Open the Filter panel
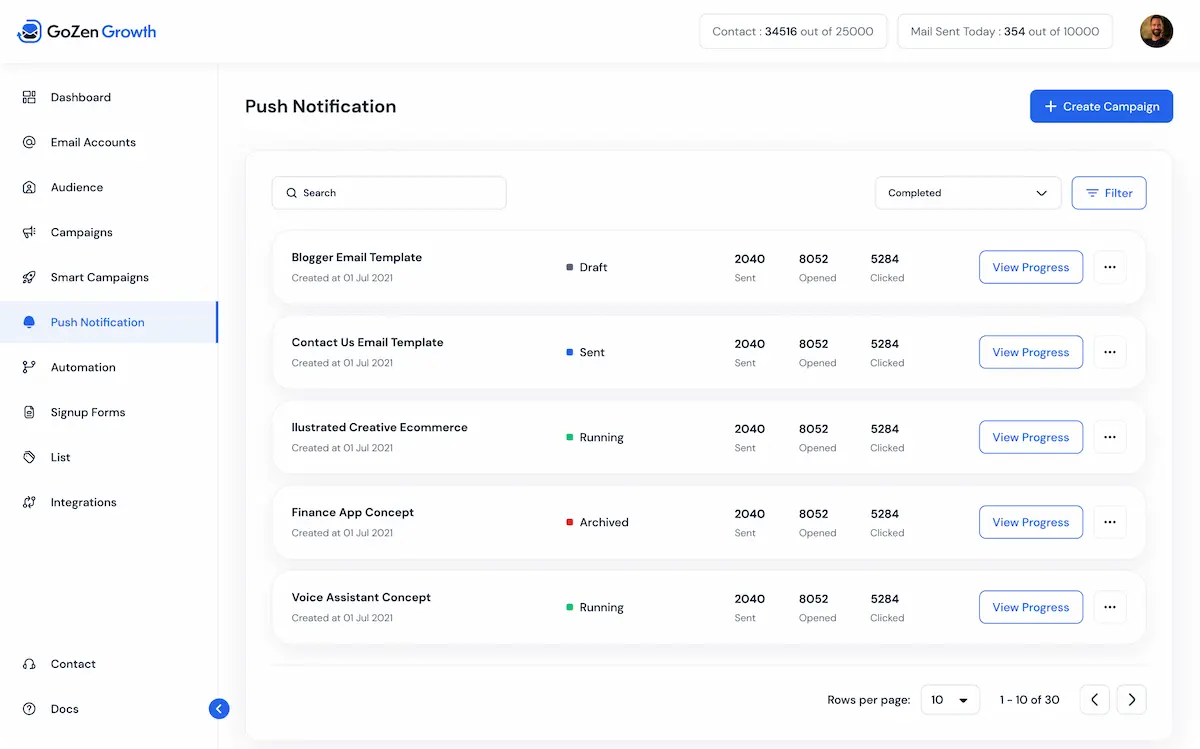Screen dimensions: 1200x749 tap(1108, 192)
